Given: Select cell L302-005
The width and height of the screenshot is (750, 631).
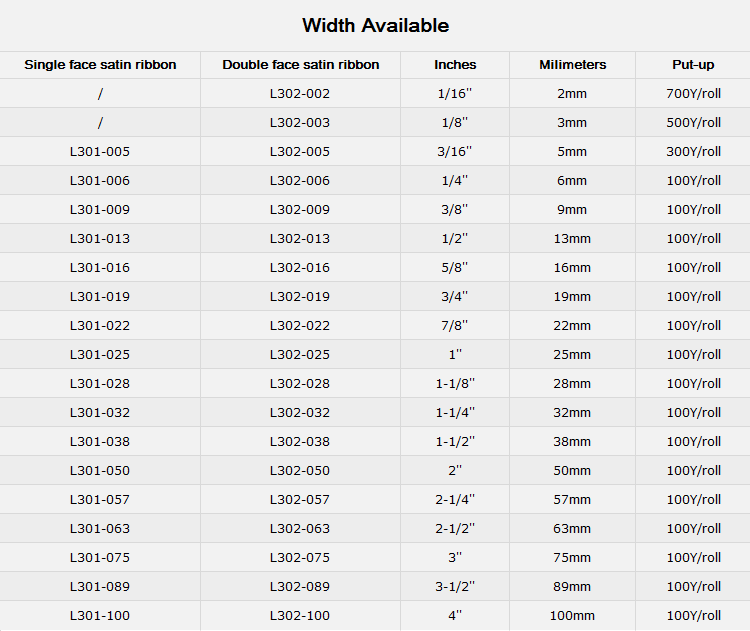Looking at the screenshot, I should click(x=300, y=152).
